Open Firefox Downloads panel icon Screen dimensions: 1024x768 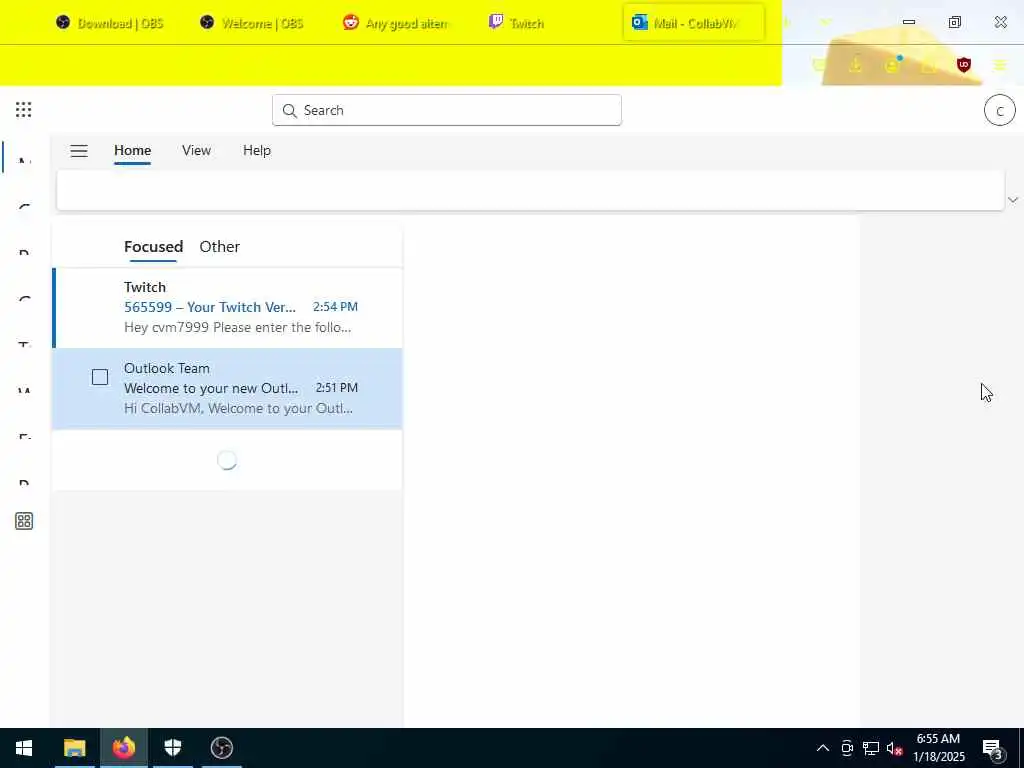(x=855, y=65)
